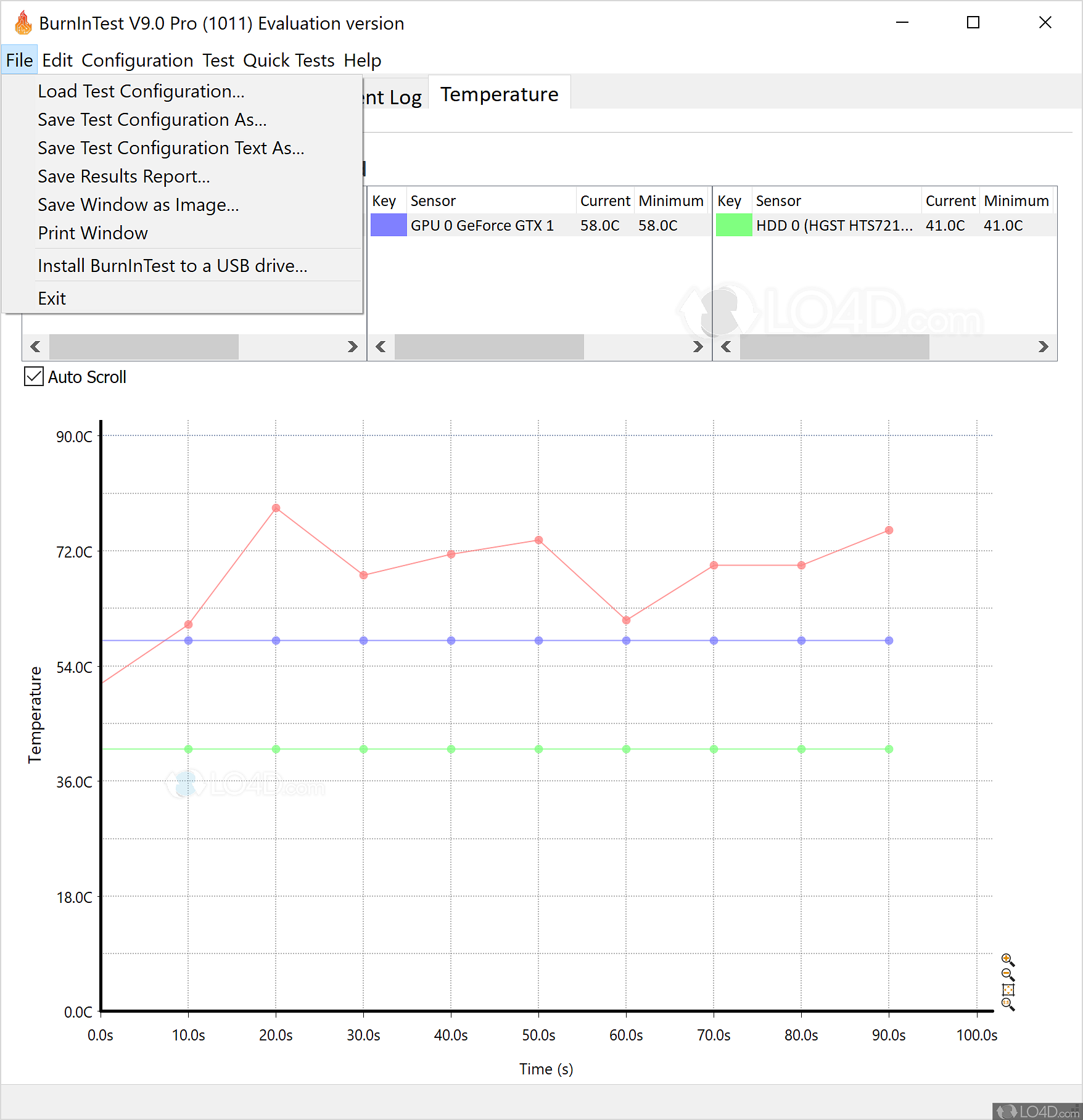Zoom out on the temperature chart
This screenshot has height=1120, width=1083.
coord(1006,973)
